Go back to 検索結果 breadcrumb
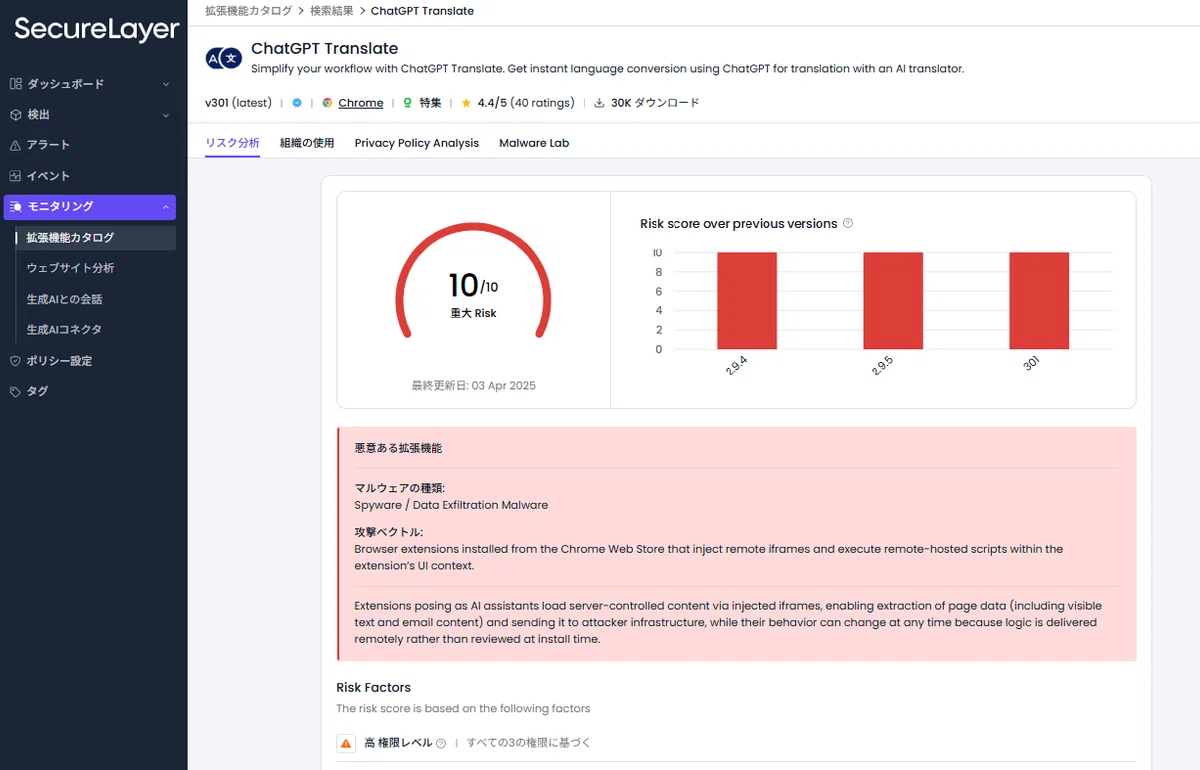Image resolution: width=1200 pixels, height=770 pixels. click(x=334, y=11)
